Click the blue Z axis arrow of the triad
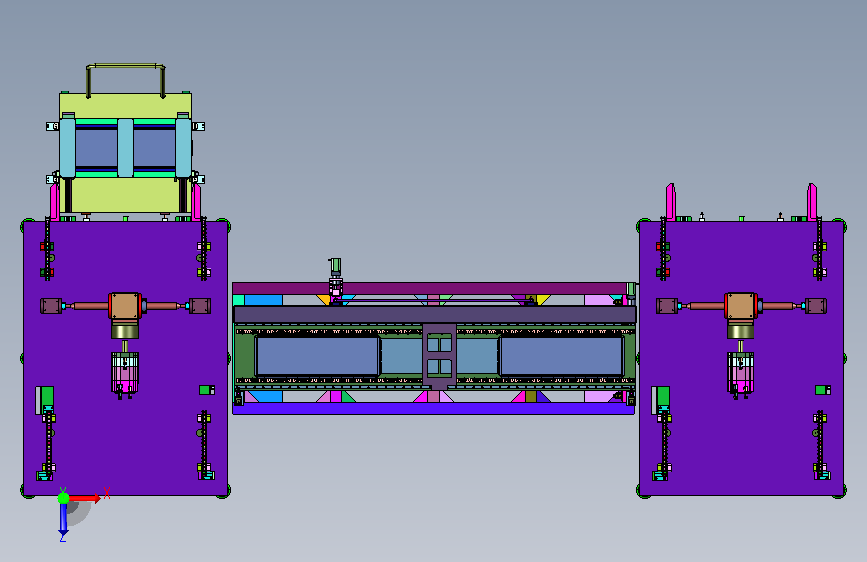The width and height of the screenshot is (867, 562). pos(63,519)
